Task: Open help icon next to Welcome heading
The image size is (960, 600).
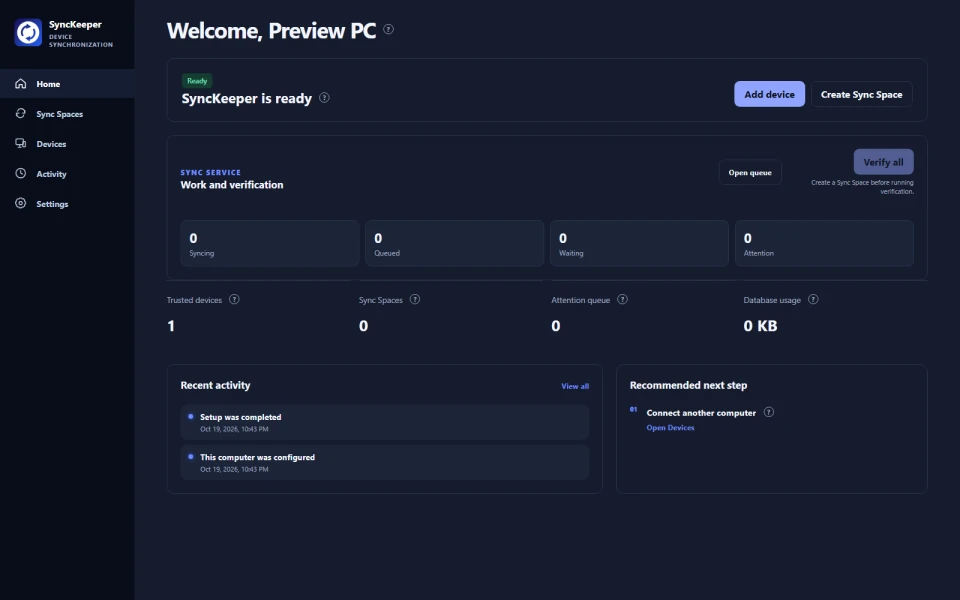Action: pyautogui.click(x=388, y=29)
